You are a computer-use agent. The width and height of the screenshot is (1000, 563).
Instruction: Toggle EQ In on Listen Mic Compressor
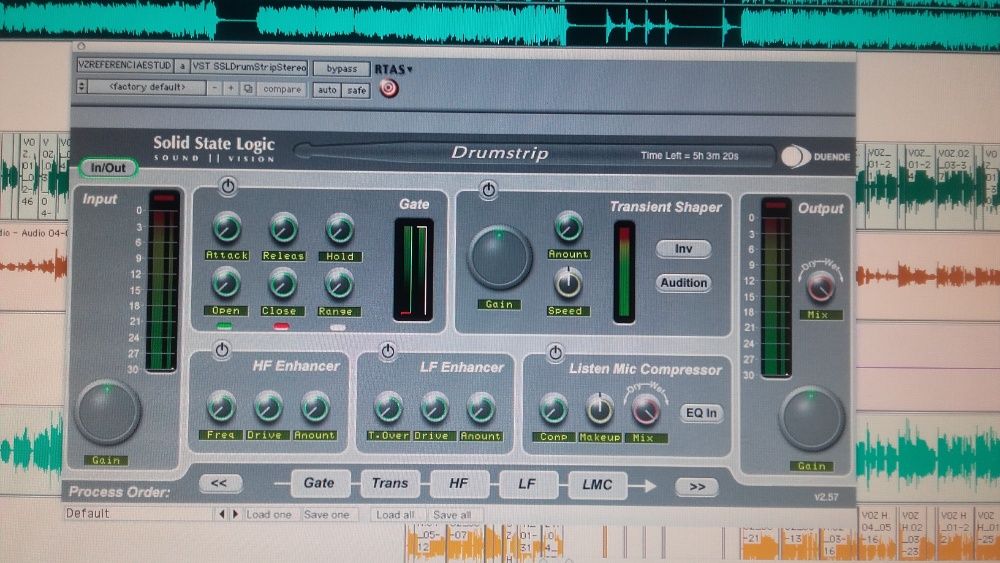(701, 413)
